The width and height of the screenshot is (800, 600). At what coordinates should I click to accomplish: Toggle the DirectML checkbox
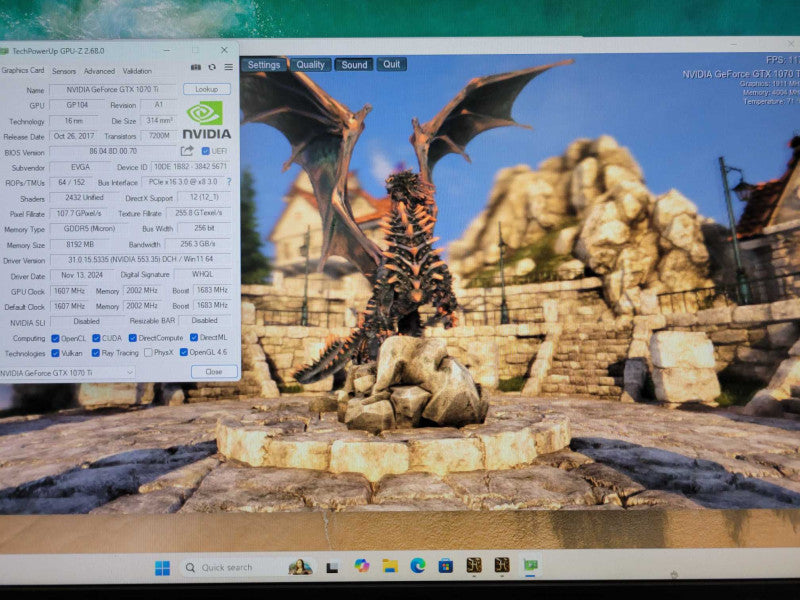[x=194, y=337]
